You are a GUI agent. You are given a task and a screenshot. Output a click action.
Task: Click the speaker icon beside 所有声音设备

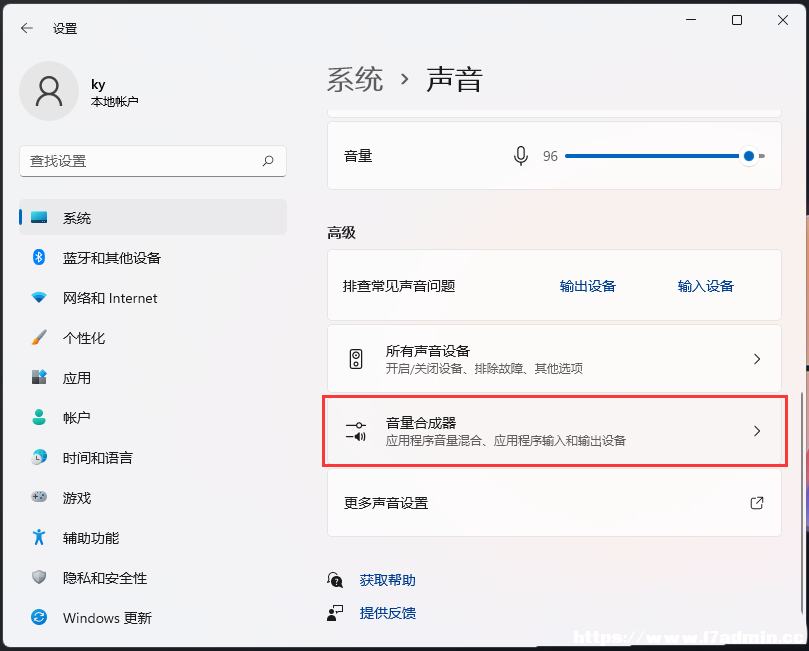356,359
